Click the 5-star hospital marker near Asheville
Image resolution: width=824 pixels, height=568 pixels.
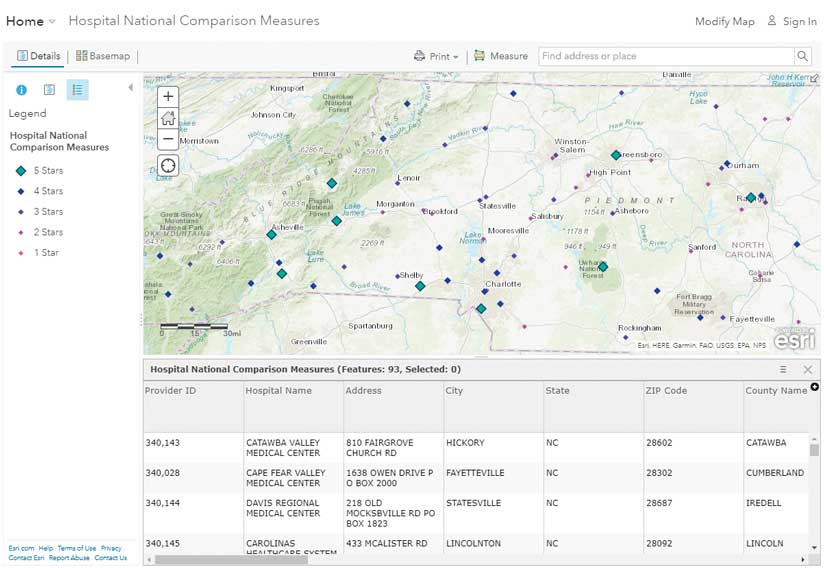pyautogui.click(x=271, y=235)
